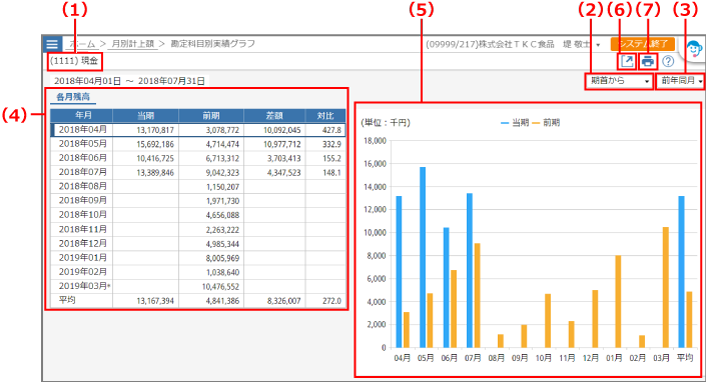The image size is (706, 382).
Task: Go to ホーム breadcrumb link
Action: click(82, 44)
